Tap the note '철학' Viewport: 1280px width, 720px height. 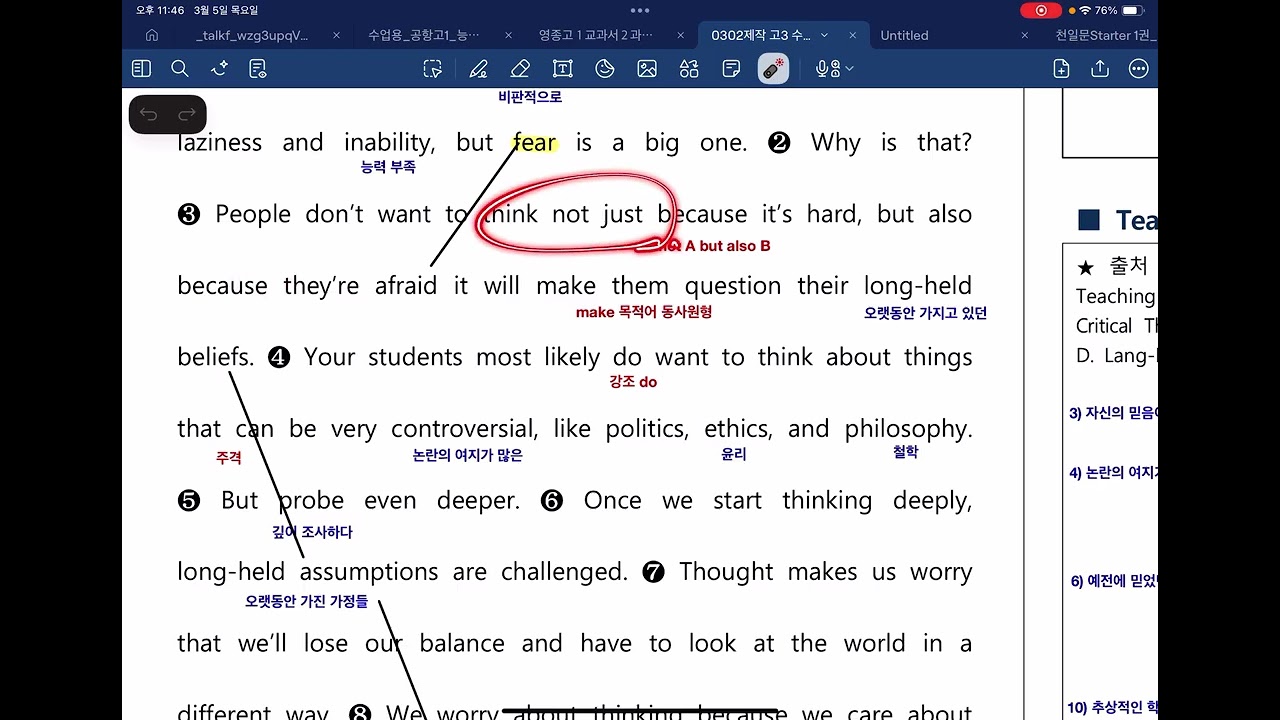[x=905, y=452]
